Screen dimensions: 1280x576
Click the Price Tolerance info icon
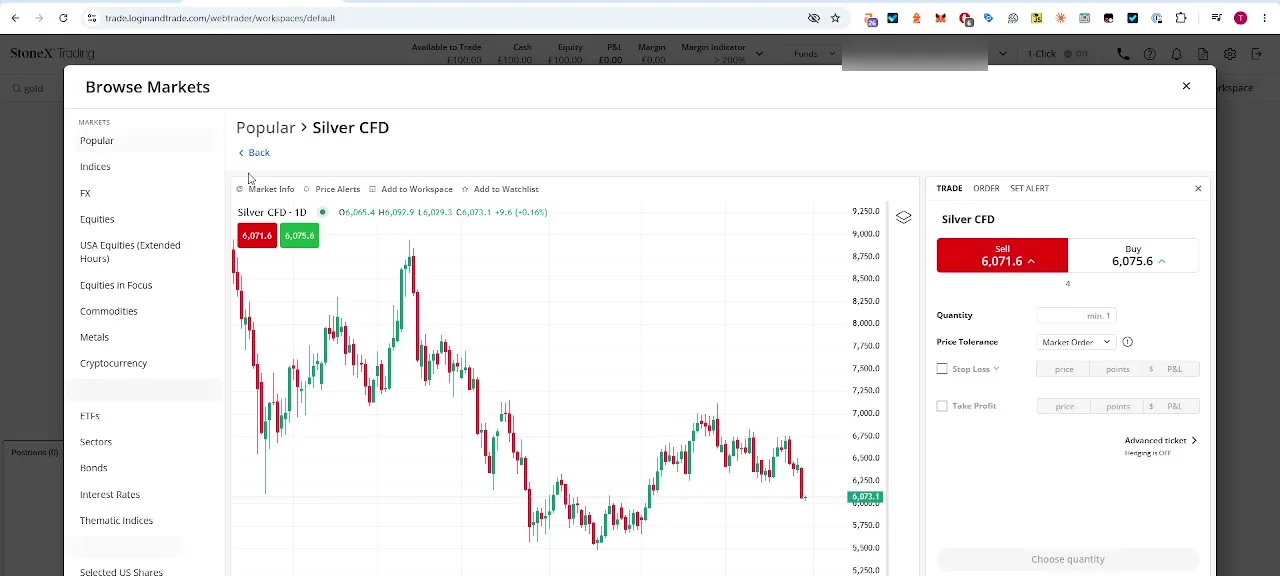(x=1127, y=342)
